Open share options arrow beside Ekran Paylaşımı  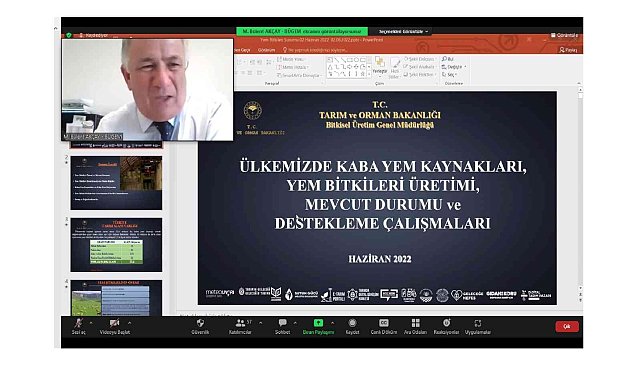pos(332,323)
